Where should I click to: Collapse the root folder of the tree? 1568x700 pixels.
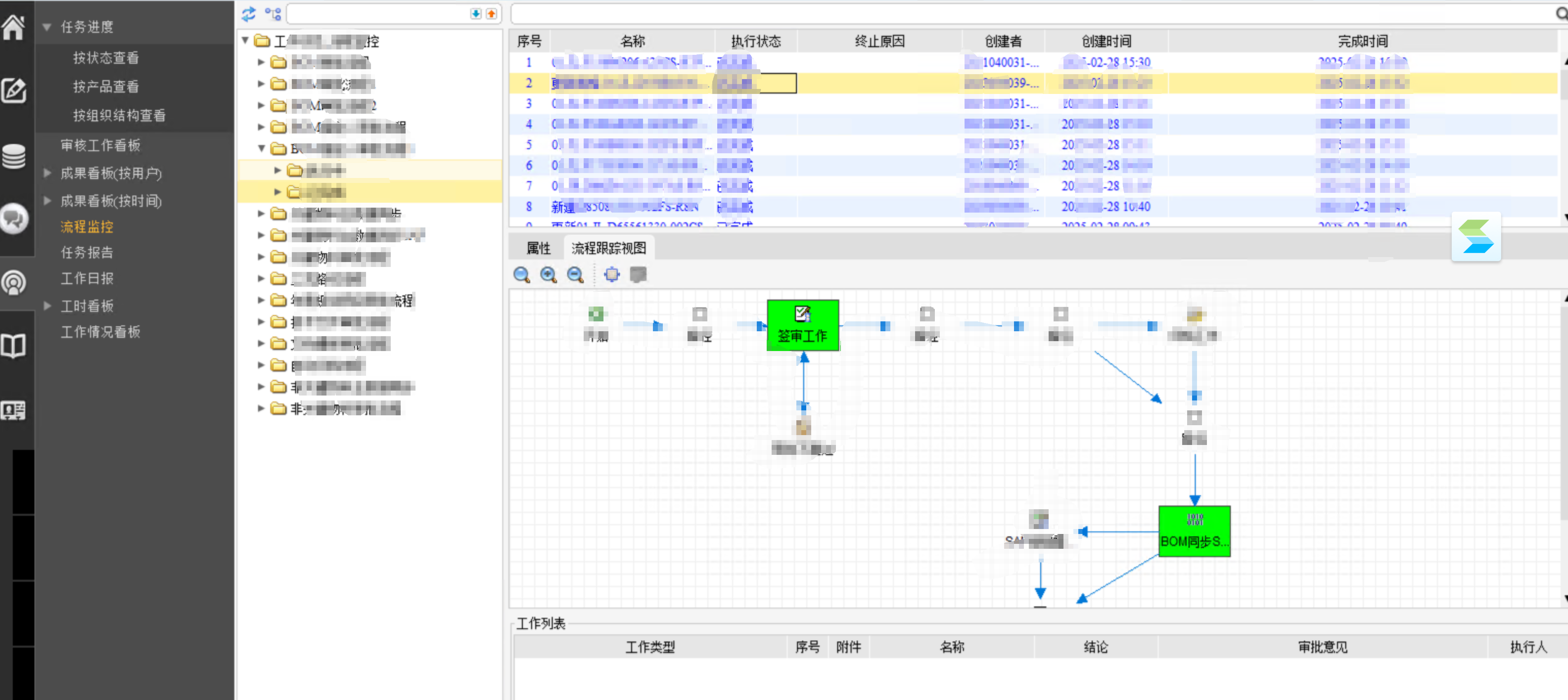coord(245,41)
